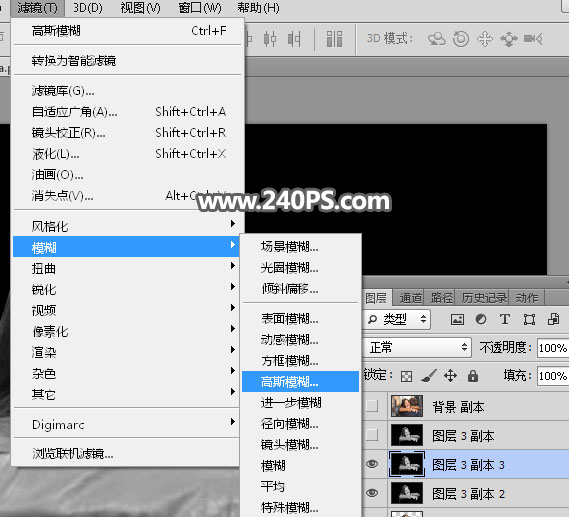Switch to the 动作 tab
The height and width of the screenshot is (517, 569).
(527, 298)
